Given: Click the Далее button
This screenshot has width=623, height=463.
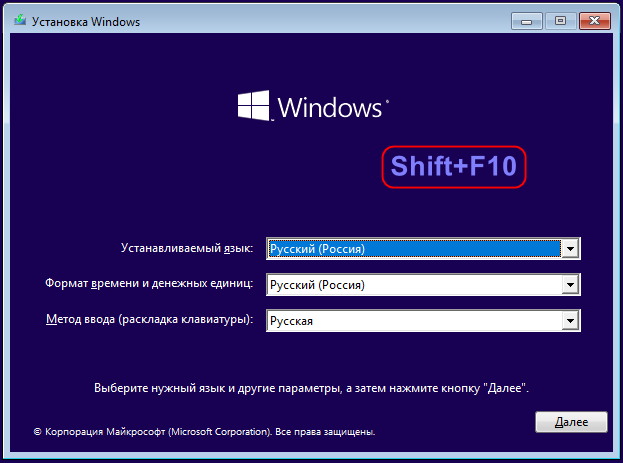Looking at the screenshot, I should click(x=571, y=422).
